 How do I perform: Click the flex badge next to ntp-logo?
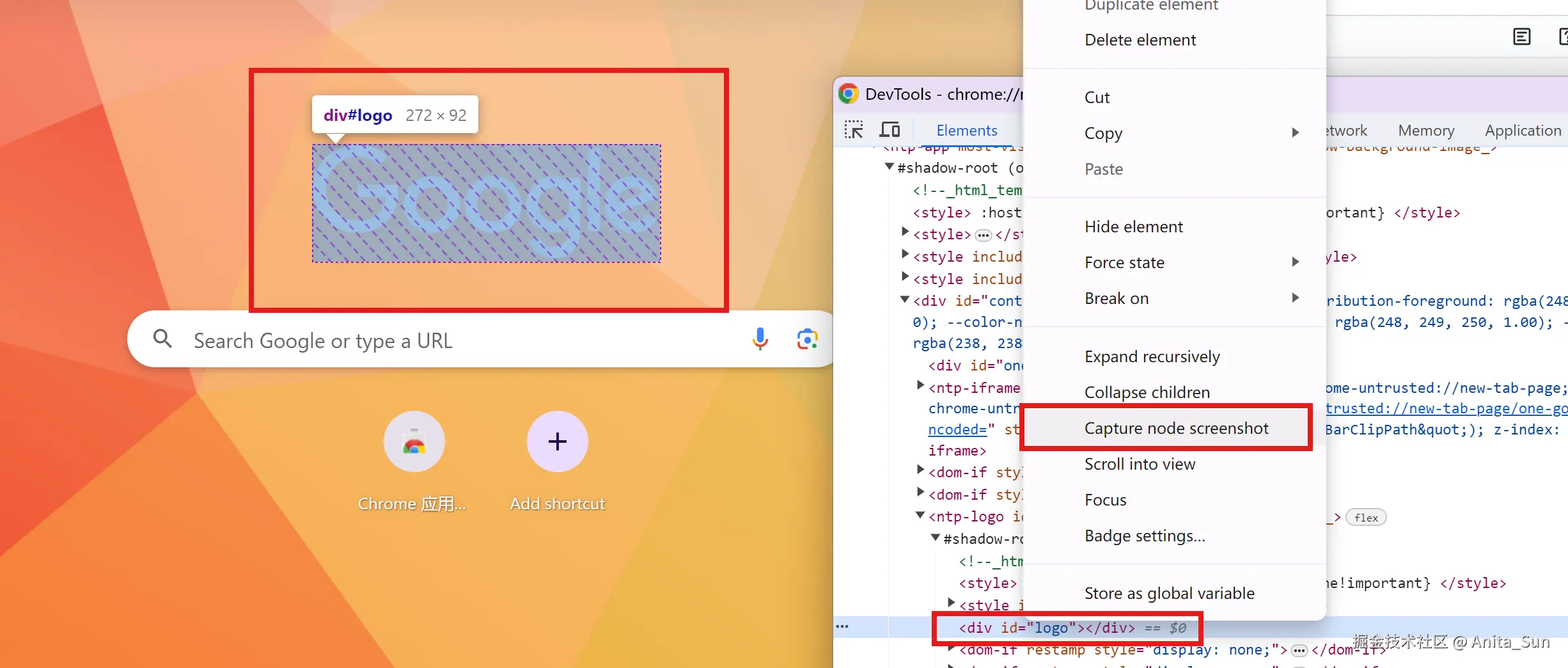(x=1366, y=518)
